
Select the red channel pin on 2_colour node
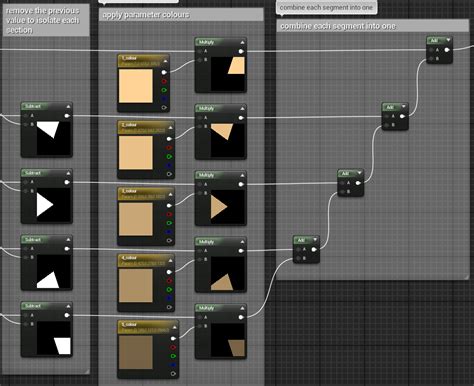(169, 148)
